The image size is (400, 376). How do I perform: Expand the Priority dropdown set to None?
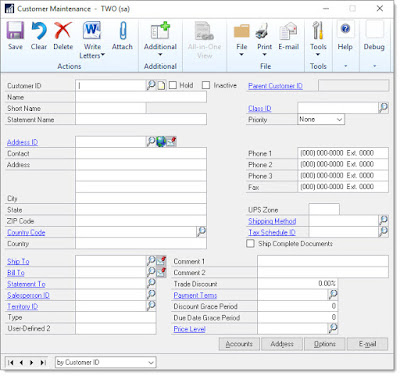click(321, 119)
